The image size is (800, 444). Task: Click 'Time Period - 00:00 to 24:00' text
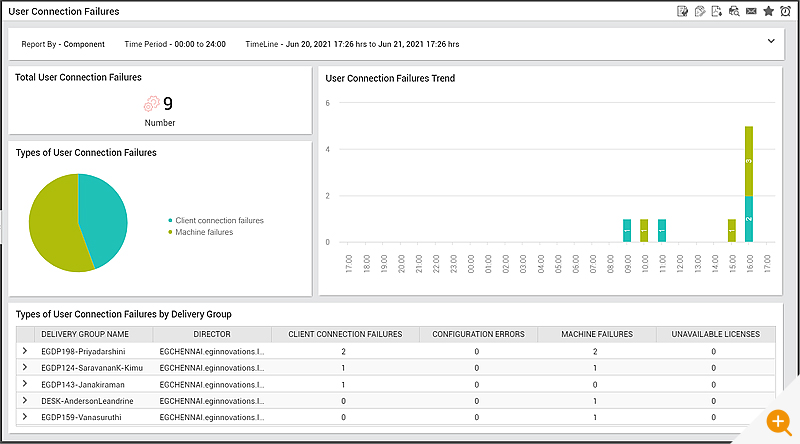click(175, 44)
